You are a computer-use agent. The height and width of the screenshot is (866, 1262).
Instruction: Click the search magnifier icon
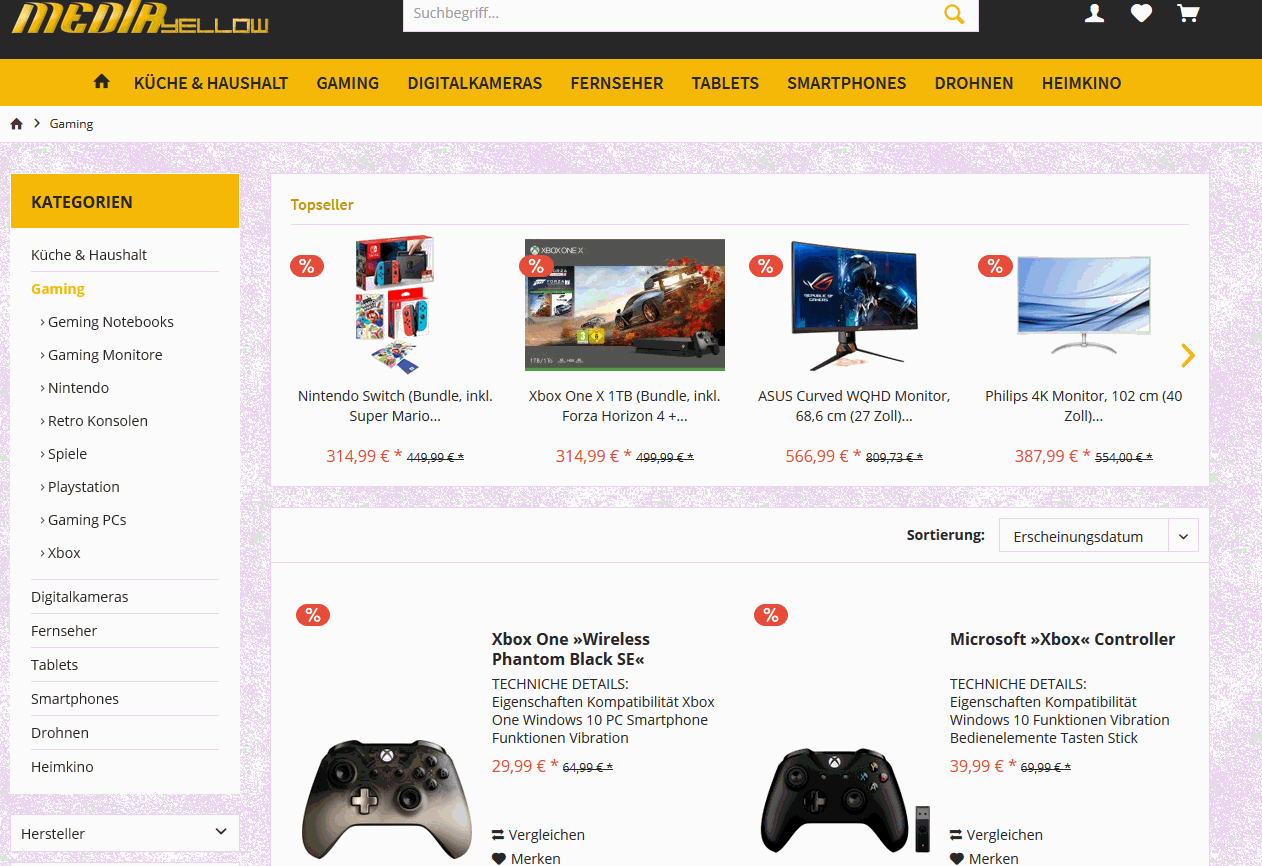pos(954,14)
